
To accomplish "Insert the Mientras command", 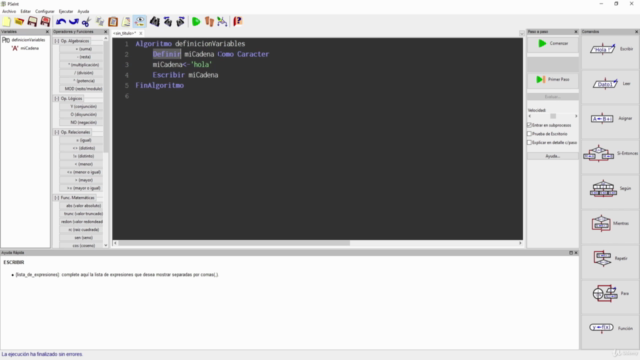I will click(611, 224).
